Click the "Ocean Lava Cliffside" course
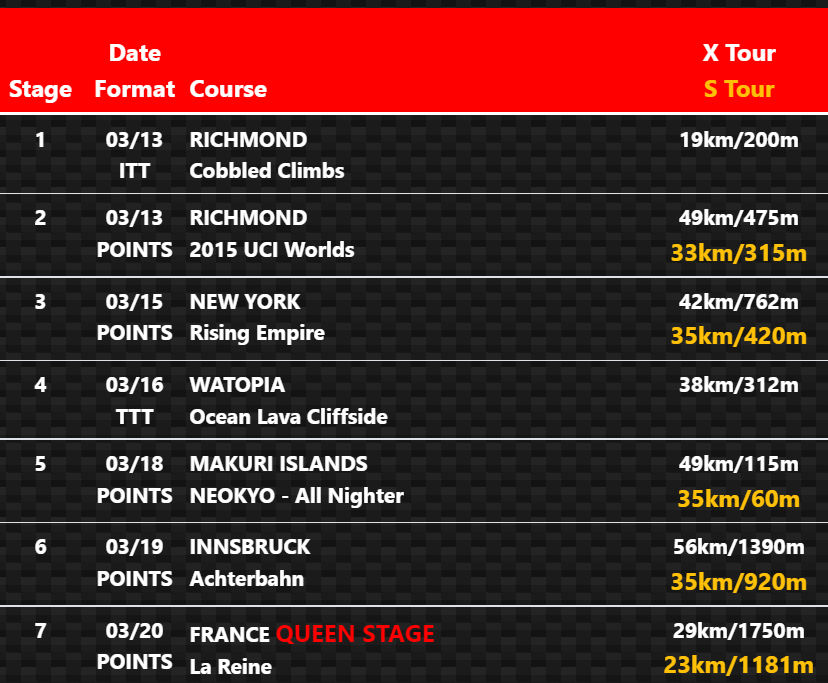The image size is (828, 683). coord(288,416)
